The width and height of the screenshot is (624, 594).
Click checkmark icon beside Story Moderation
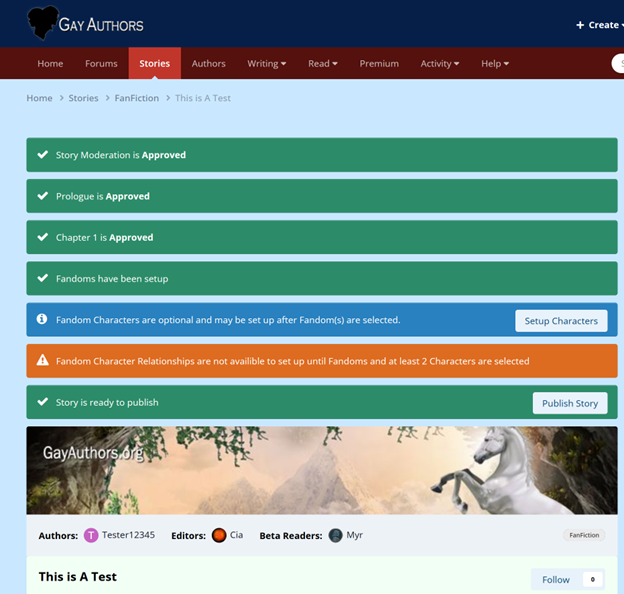pos(42,155)
